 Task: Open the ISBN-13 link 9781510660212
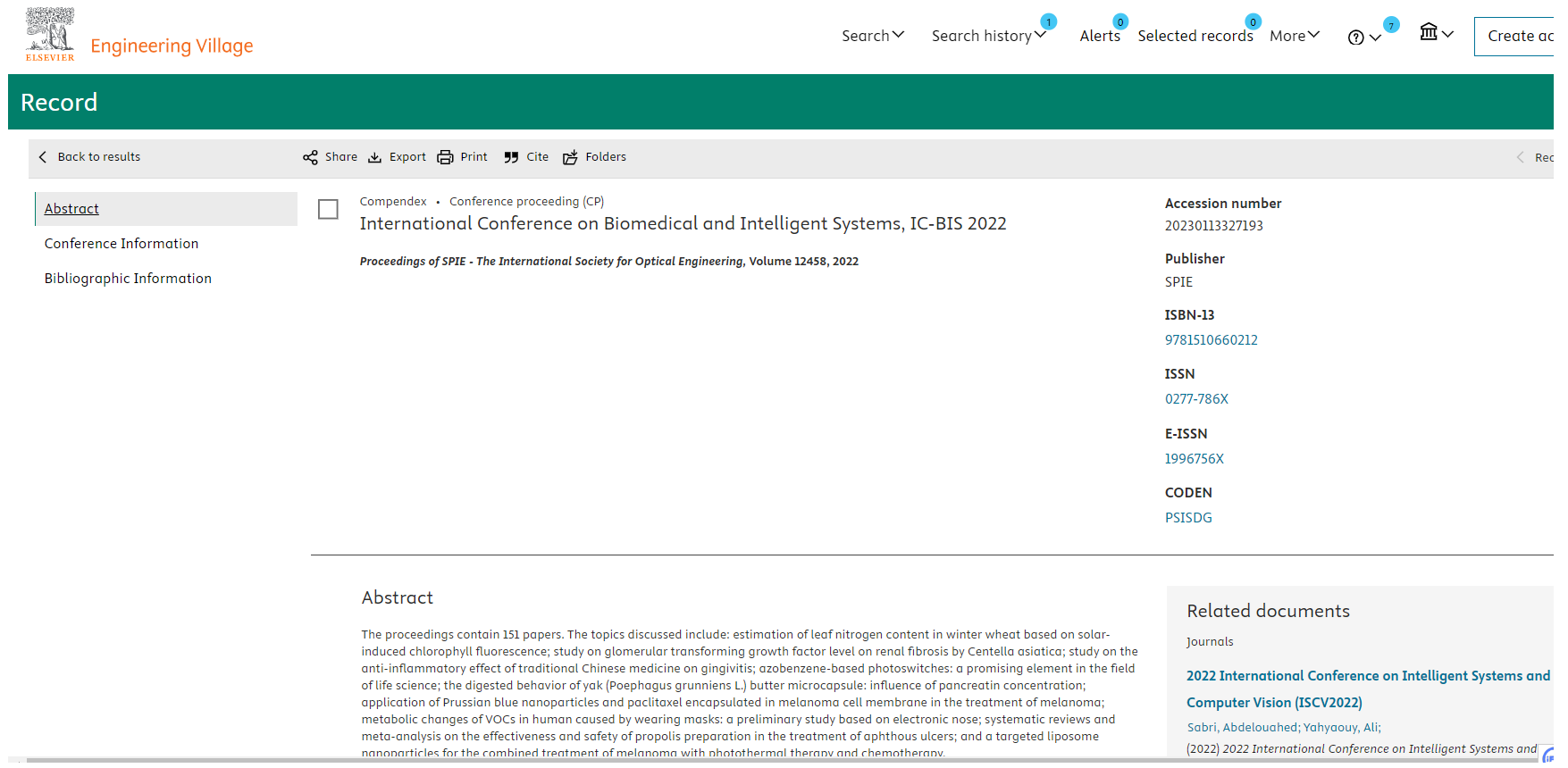[x=1211, y=340]
